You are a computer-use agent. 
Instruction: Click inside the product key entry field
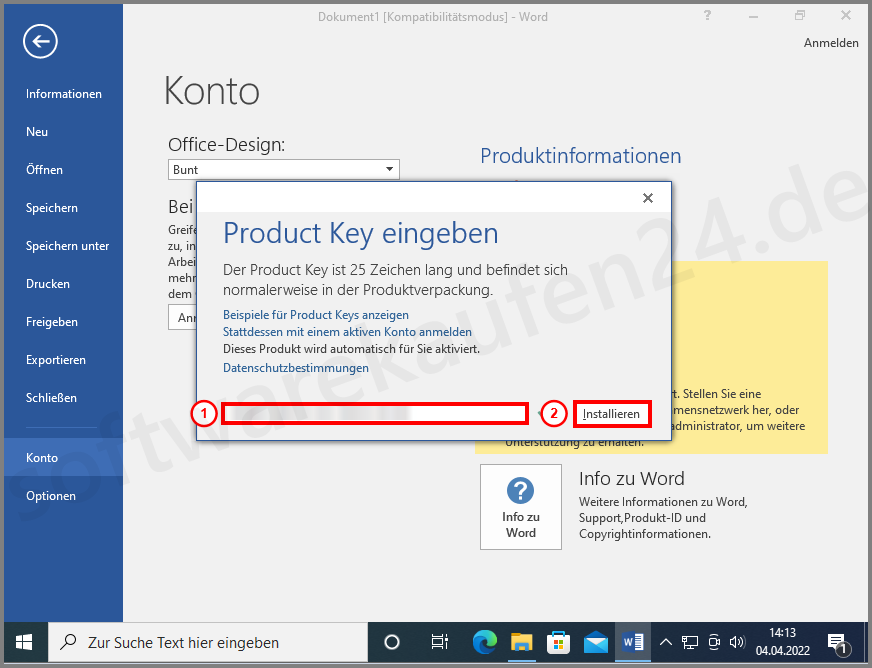pyautogui.click(x=375, y=413)
